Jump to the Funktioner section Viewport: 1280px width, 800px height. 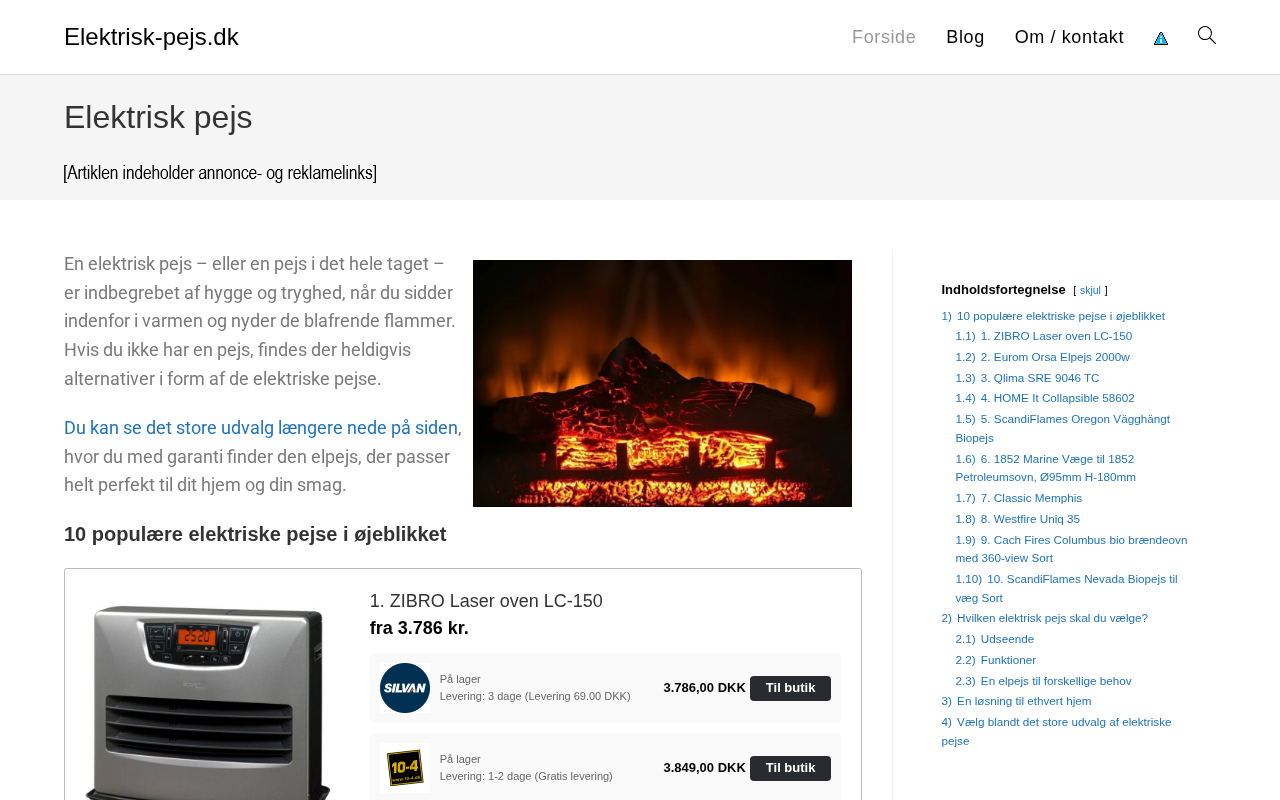tap(995, 660)
